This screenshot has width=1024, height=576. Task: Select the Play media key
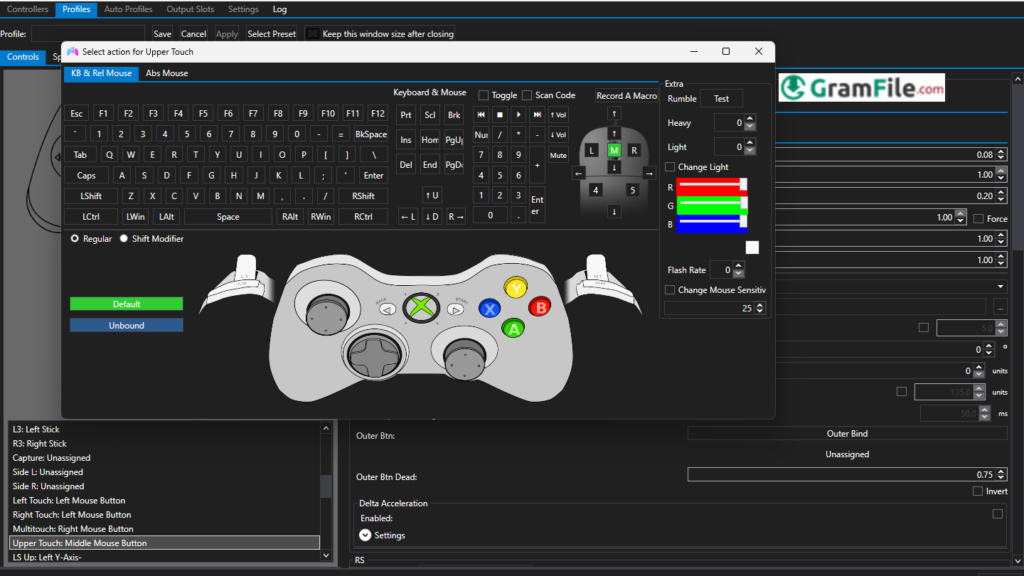coord(518,114)
